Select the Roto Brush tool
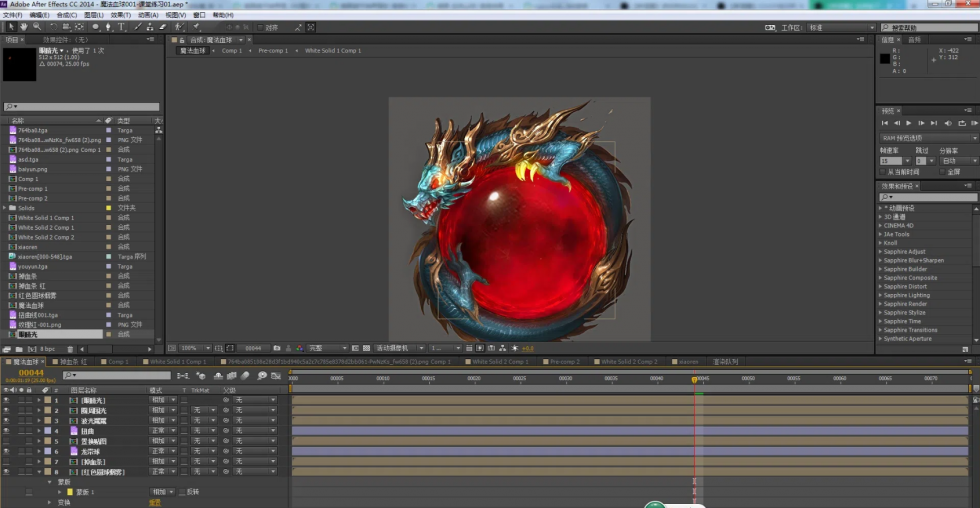The height and width of the screenshot is (508, 980). point(180,27)
